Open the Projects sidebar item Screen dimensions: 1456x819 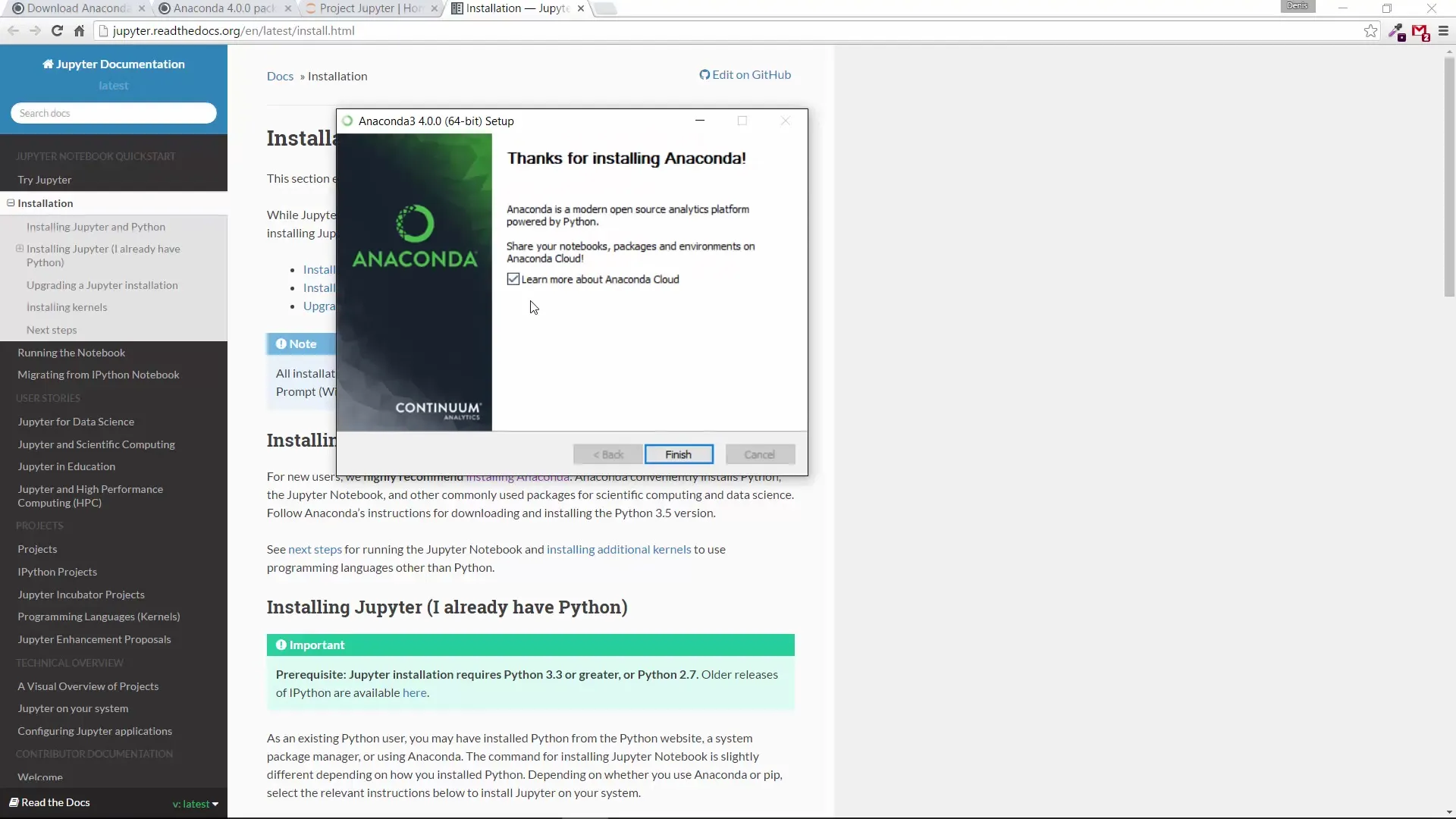pyautogui.click(x=37, y=549)
